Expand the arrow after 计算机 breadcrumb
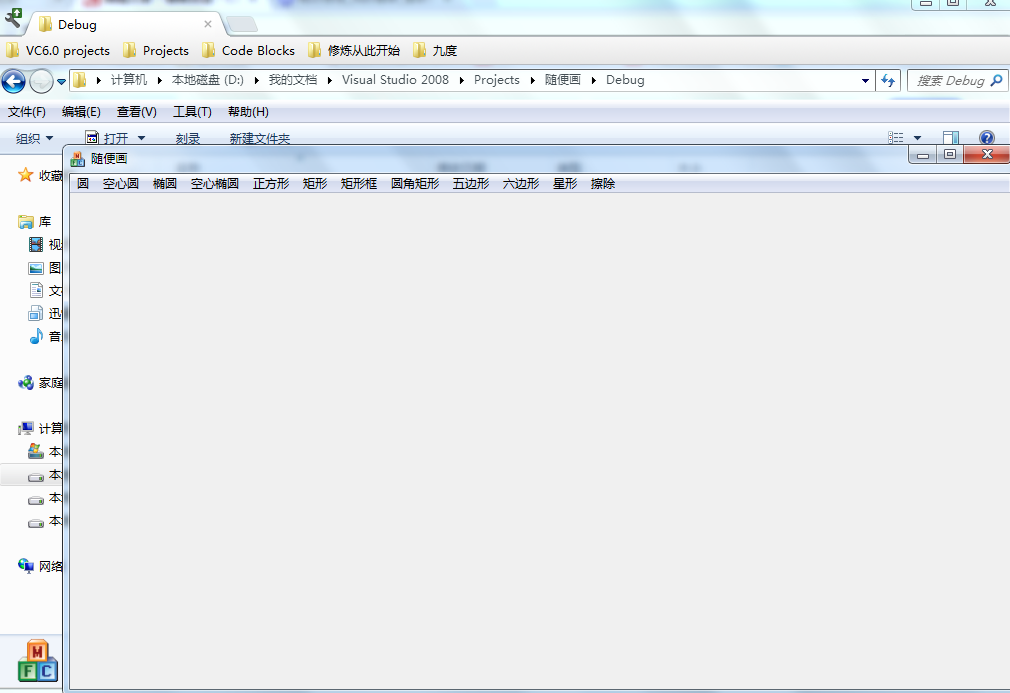The image size is (1010, 693). point(160,81)
